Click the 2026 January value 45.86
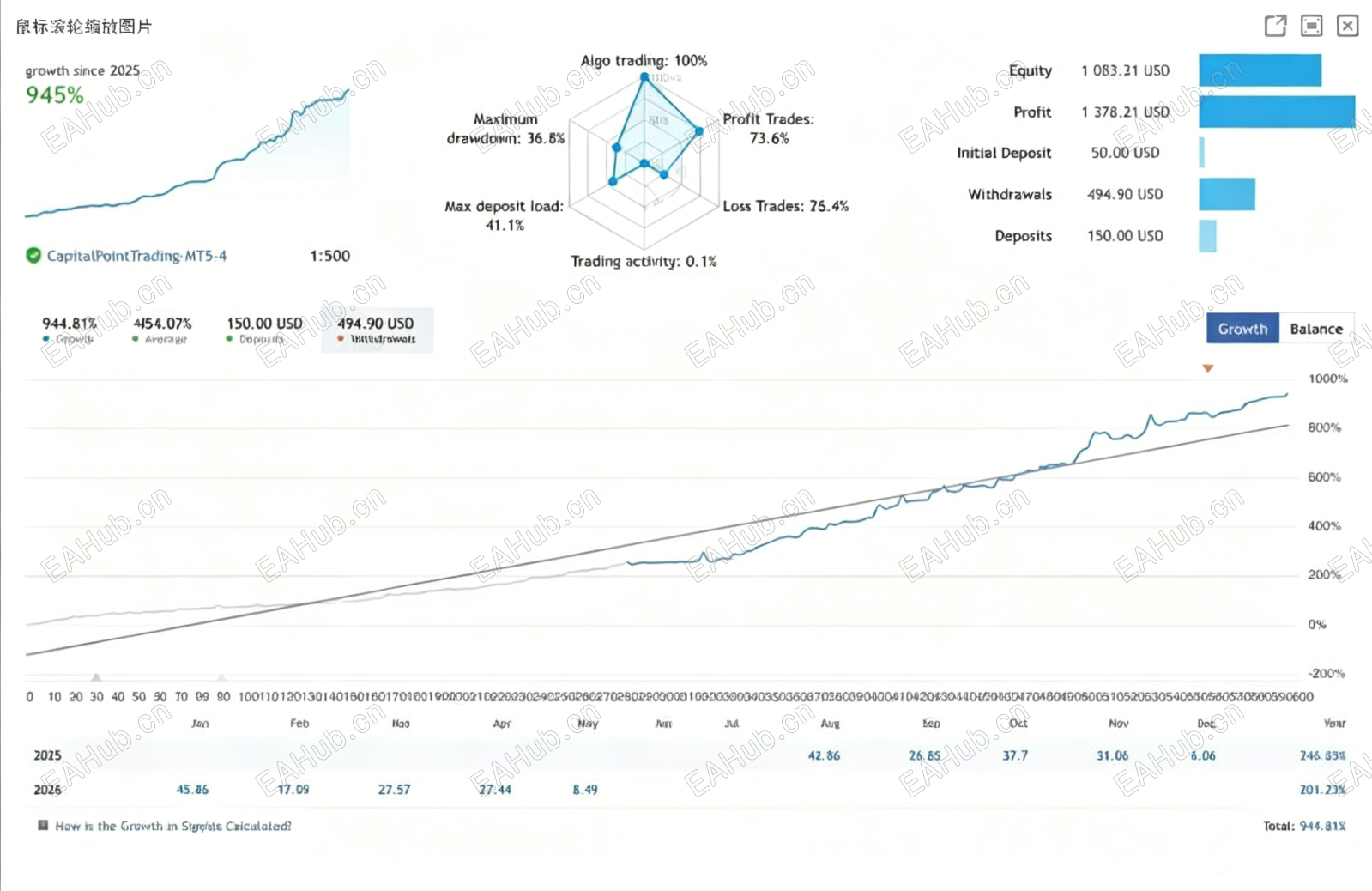The width and height of the screenshot is (1372, 891). pyautogui.click(x=192, y=789)
